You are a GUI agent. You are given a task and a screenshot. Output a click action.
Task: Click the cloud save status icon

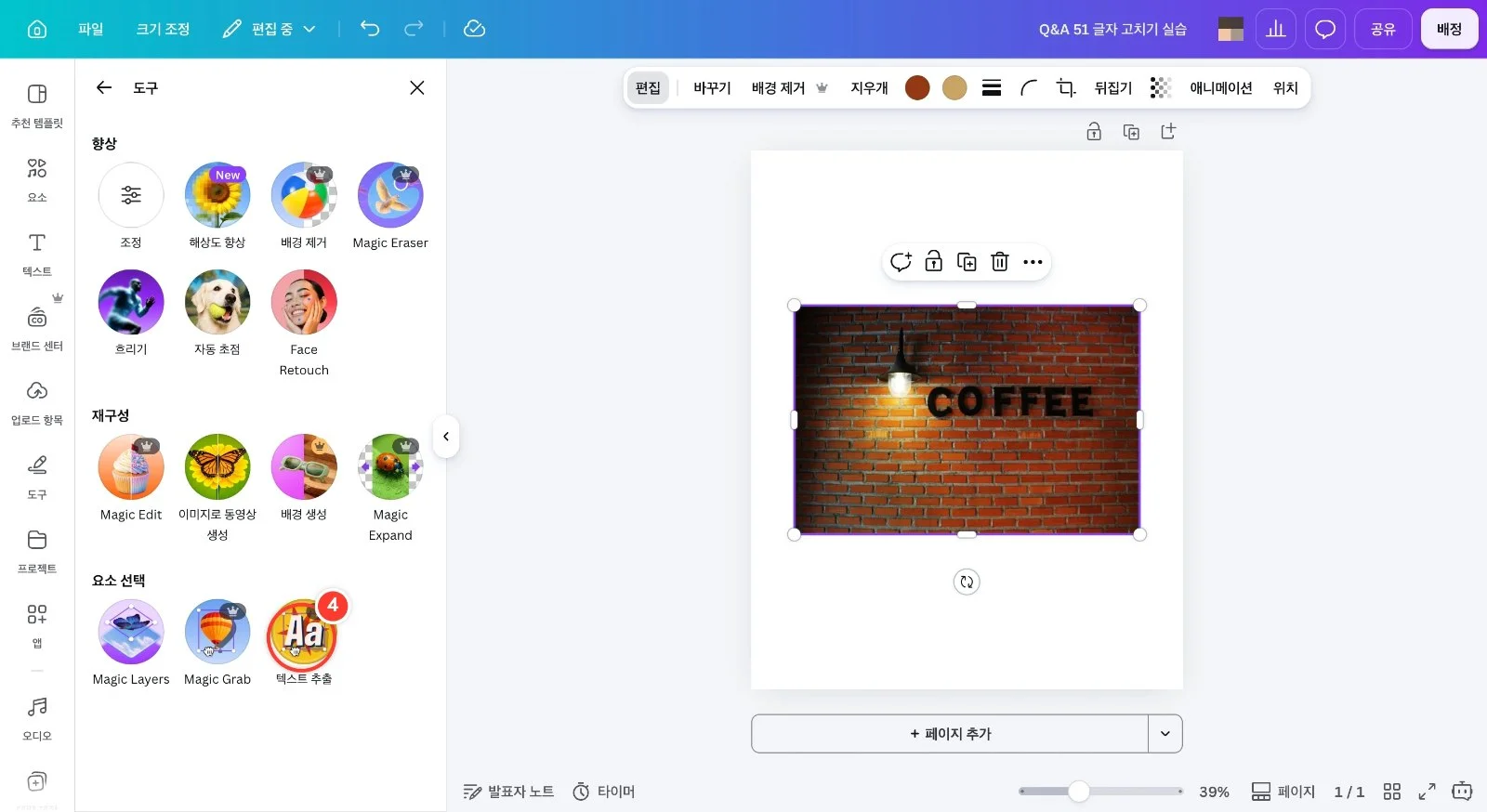click(x=474, y=29)
